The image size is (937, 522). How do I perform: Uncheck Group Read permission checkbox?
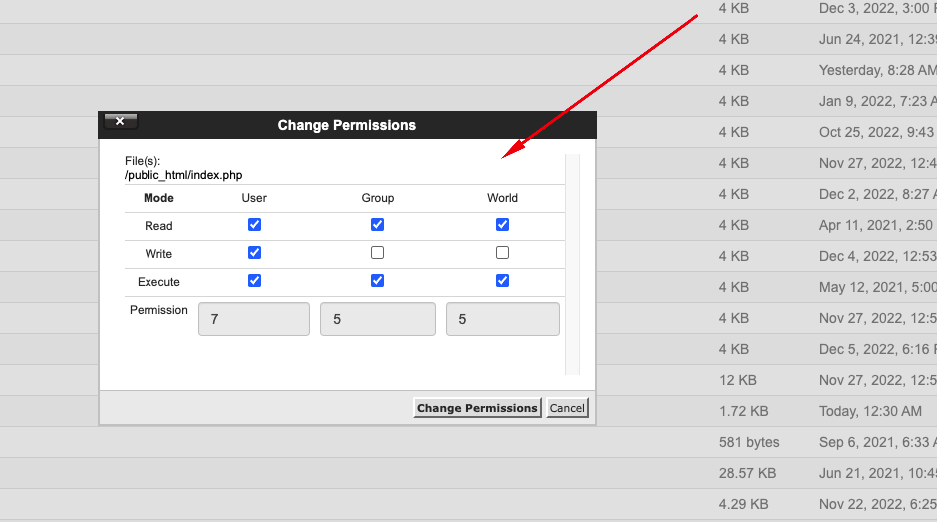377,225
